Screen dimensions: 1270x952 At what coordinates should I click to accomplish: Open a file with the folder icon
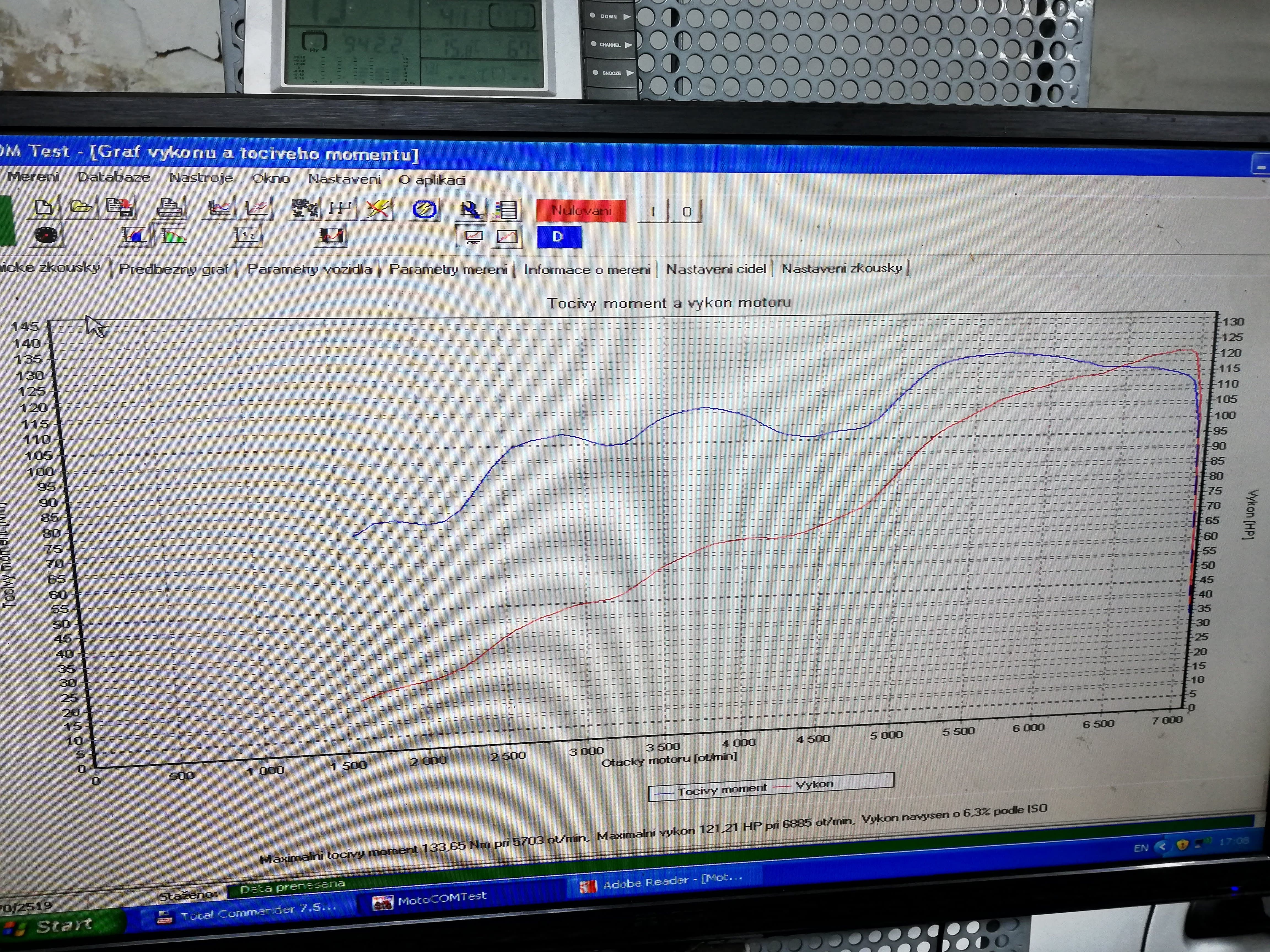(x=80, y=207)
